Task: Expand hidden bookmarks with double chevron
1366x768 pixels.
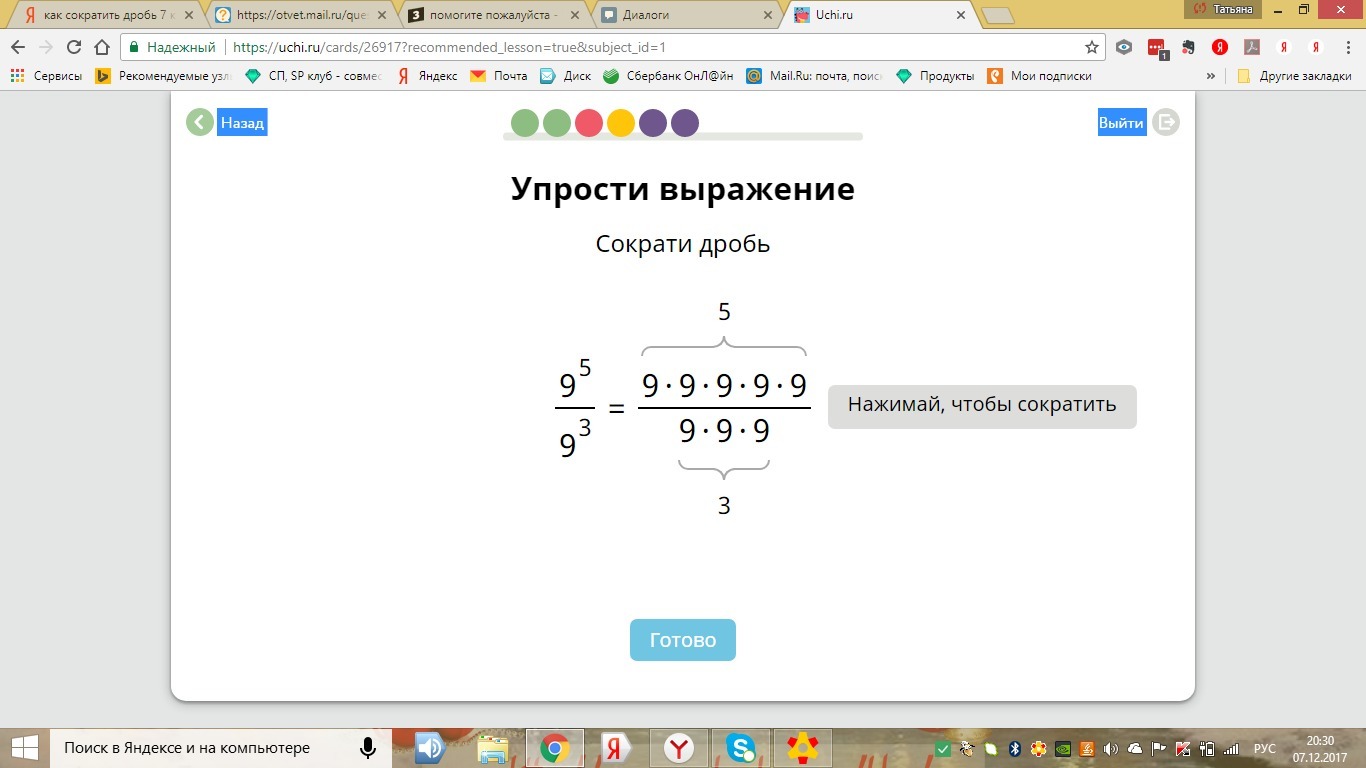Action: pyautogui.click(x=1211, y=76)
